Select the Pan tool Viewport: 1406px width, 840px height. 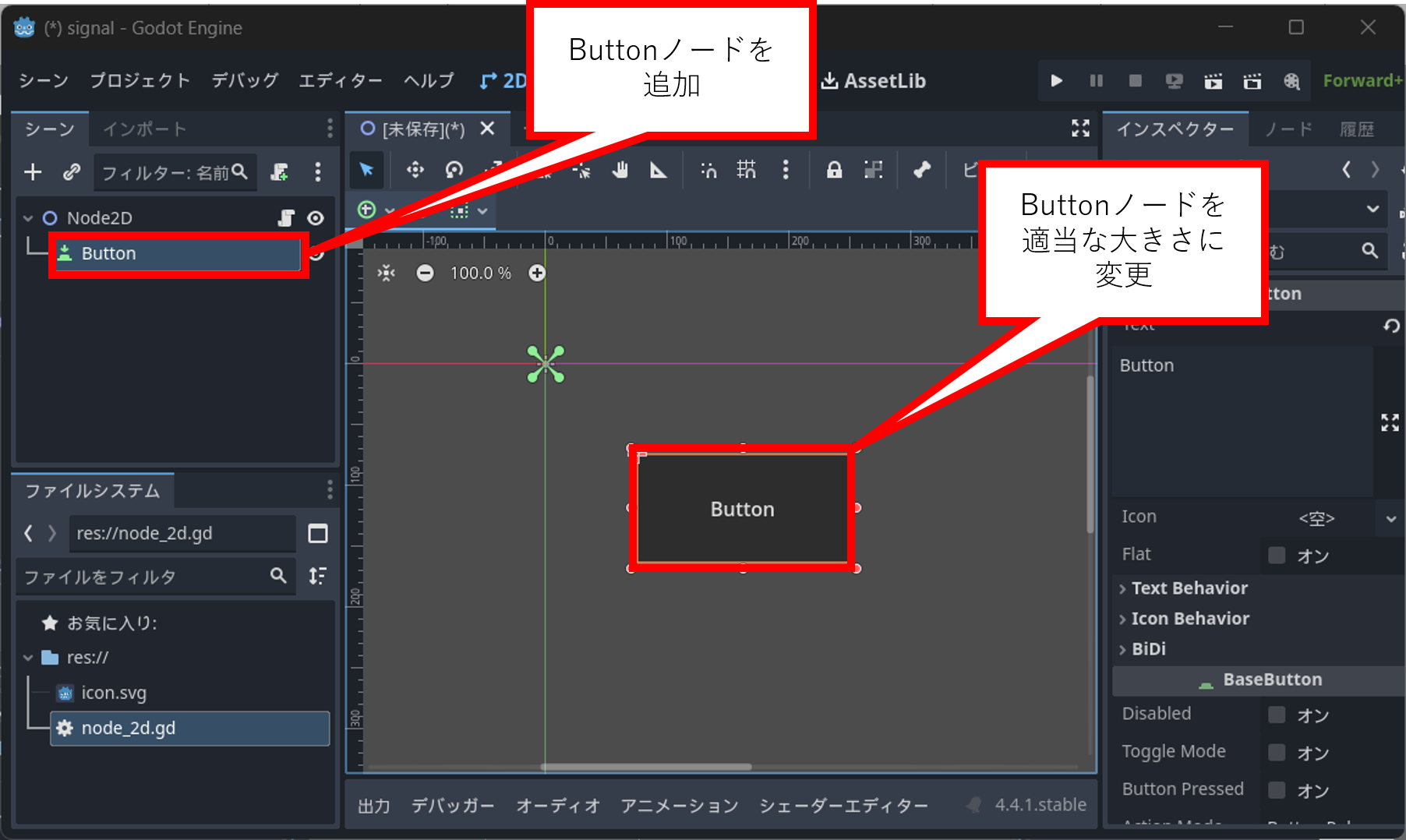[x=620, y=170]
